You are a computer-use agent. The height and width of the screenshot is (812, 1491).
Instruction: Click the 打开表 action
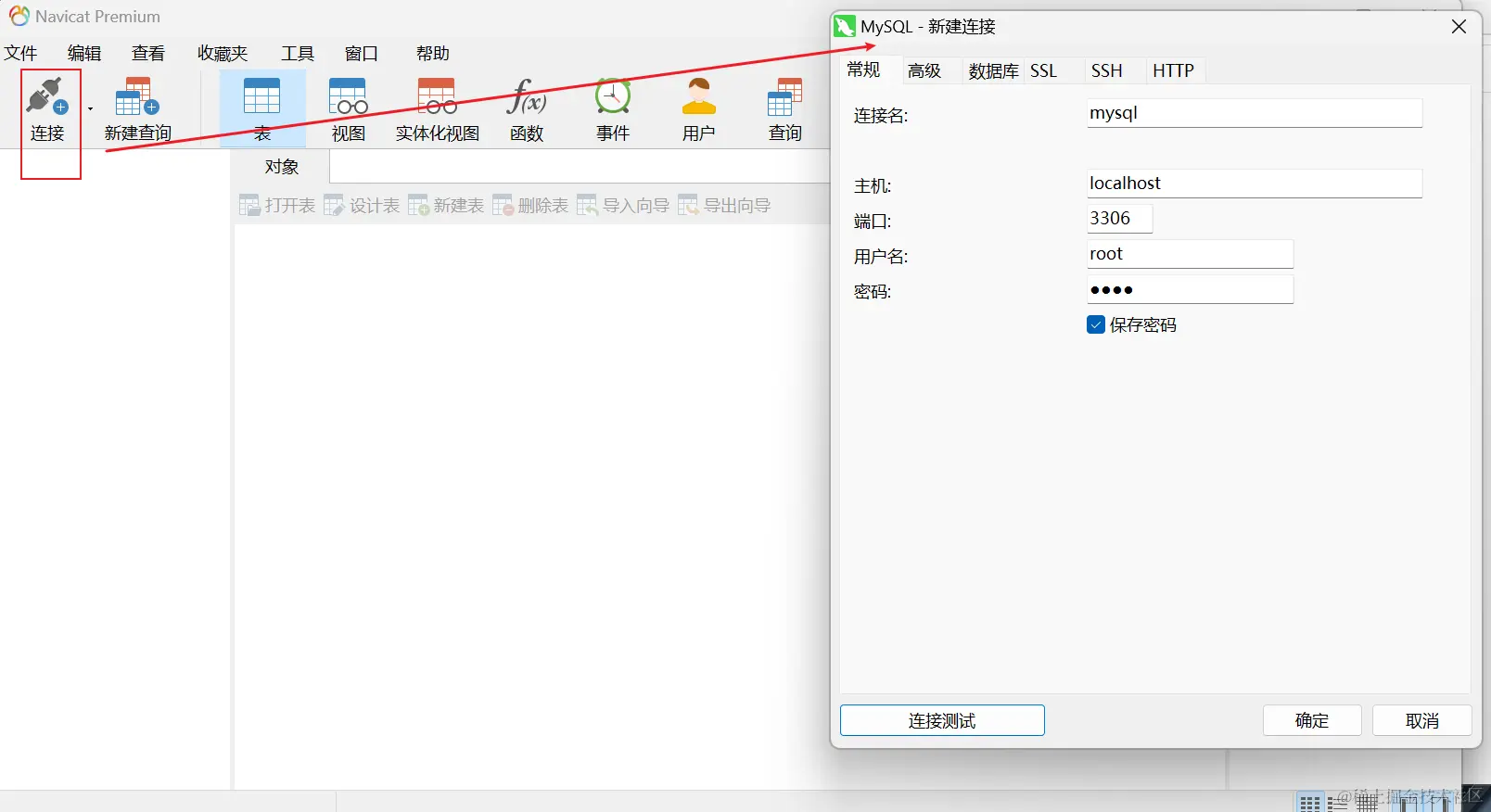point(277,206)
